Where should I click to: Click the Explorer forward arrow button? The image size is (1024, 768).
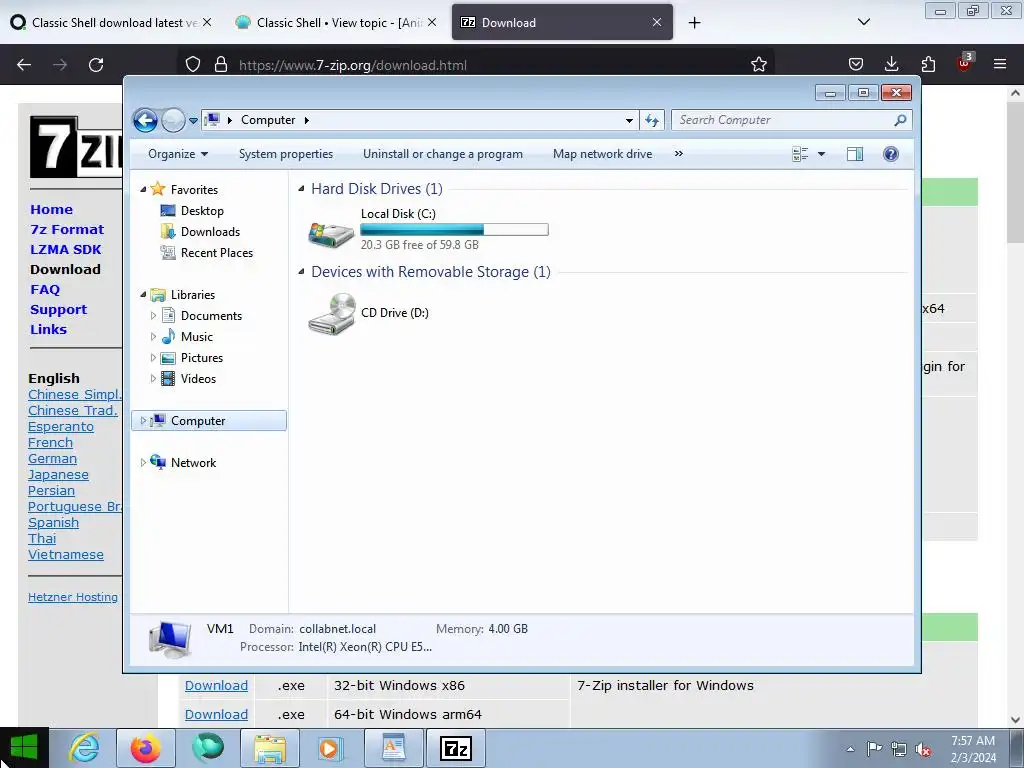(x=172, y=120)
